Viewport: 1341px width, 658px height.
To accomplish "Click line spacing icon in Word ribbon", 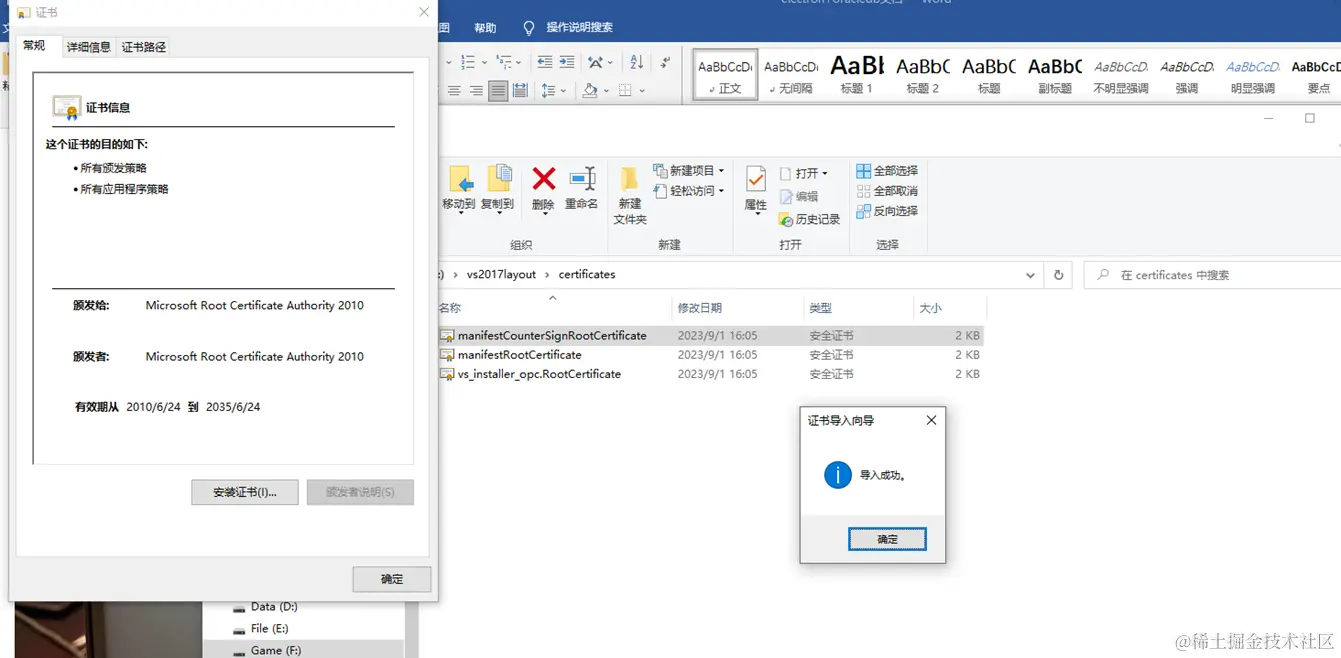I will click(x=548, y=91).
